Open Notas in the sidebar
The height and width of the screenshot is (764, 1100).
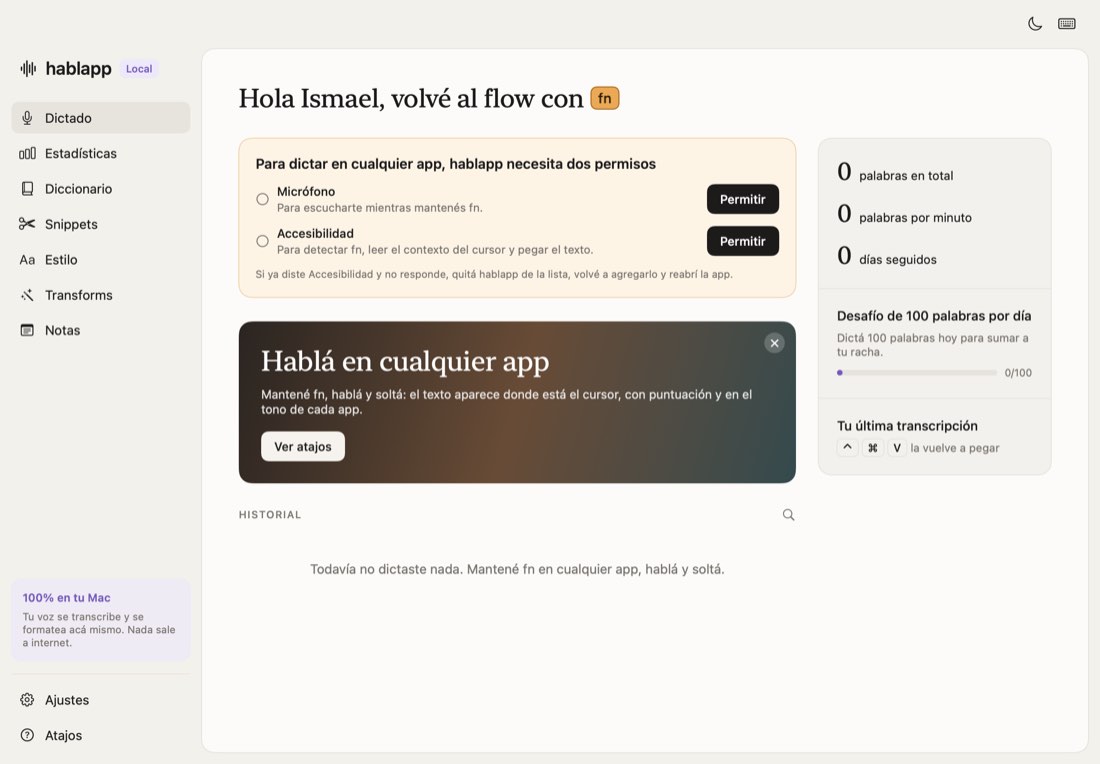(100, 330)
